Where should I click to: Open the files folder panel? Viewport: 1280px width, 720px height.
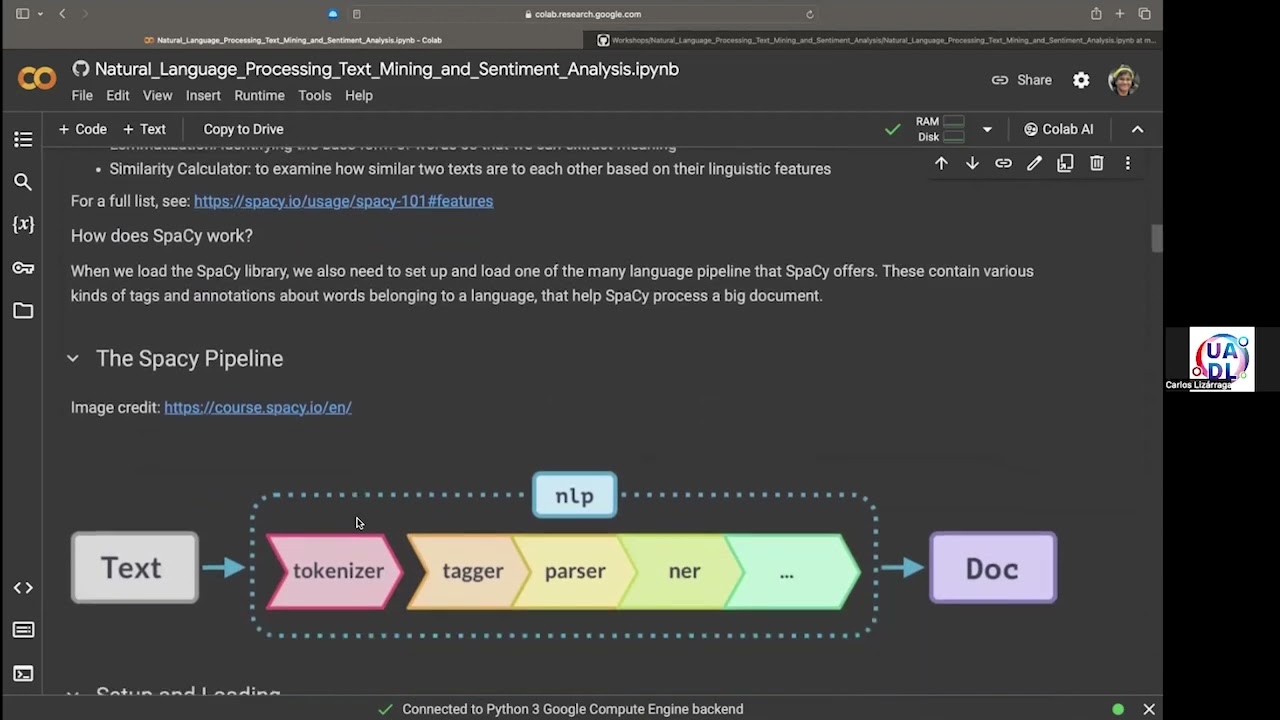[23, 311]
